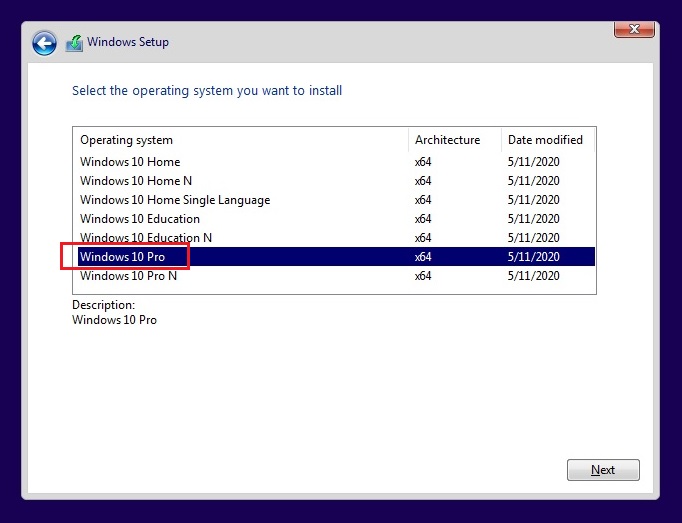Click date 5/11/2020 in Windows 10 Home N row
The height and width of the screenshot is (523, 682).
tap(533, 181)
